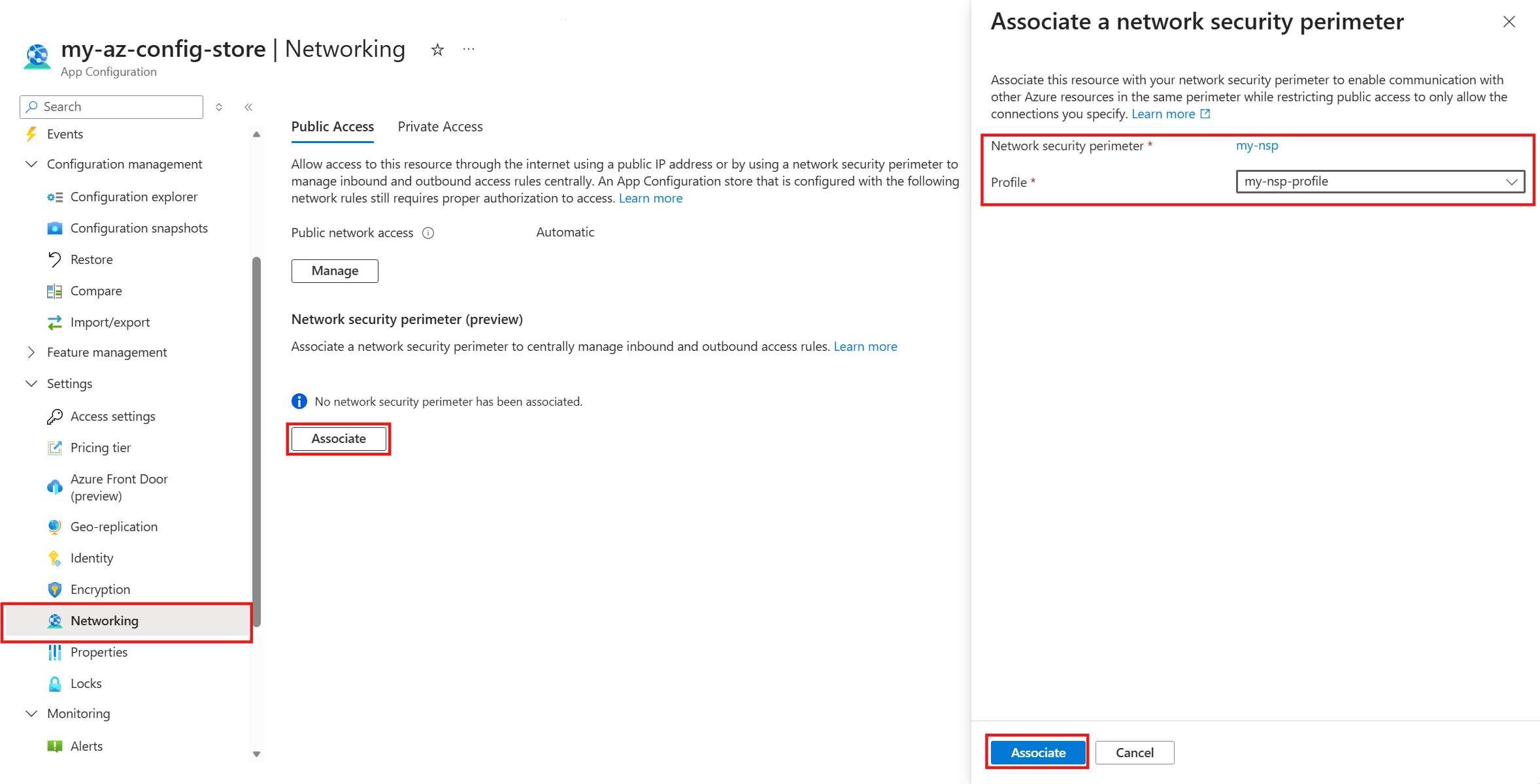
Task: Open the Profile dropdown my-nsp-profile
Action: tap(1380, 182)
